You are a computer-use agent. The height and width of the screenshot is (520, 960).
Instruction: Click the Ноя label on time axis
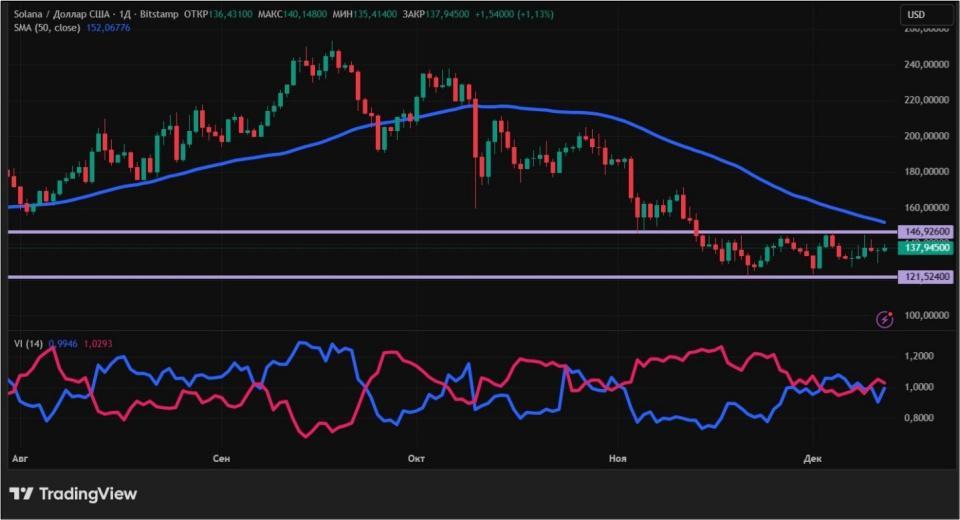coord(618,458)
